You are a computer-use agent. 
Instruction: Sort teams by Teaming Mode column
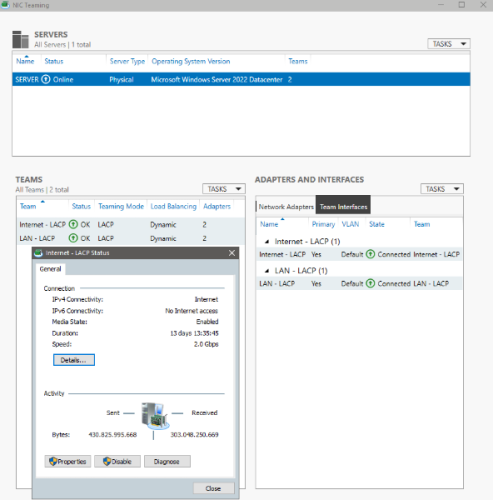pyautogui.click(x=121, y=206)
